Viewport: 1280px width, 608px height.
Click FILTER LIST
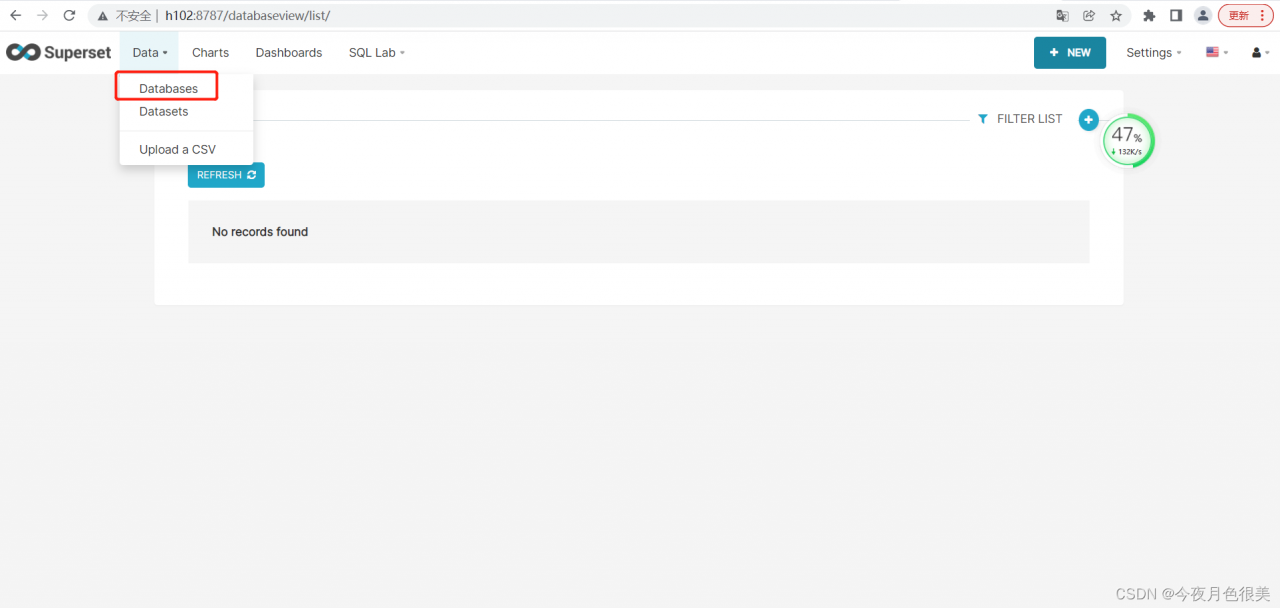pyautogui.click(x=1020, y=118)
